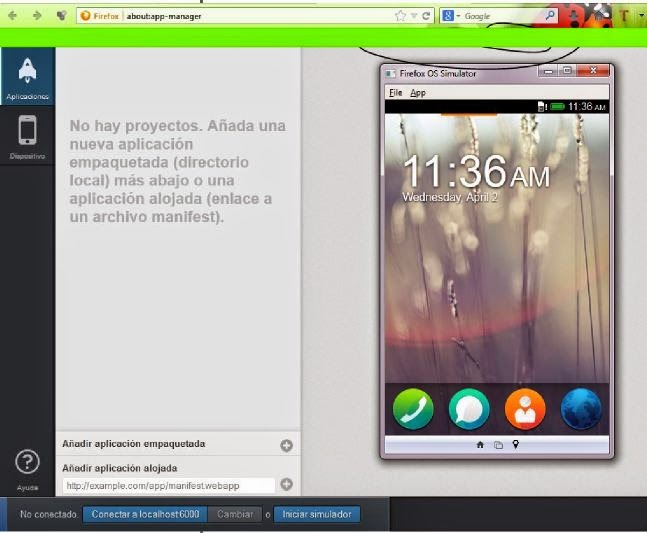This screenshot has width=647, height=533.
Task: Click the simulator home button icon
Action: coord(480,445)
